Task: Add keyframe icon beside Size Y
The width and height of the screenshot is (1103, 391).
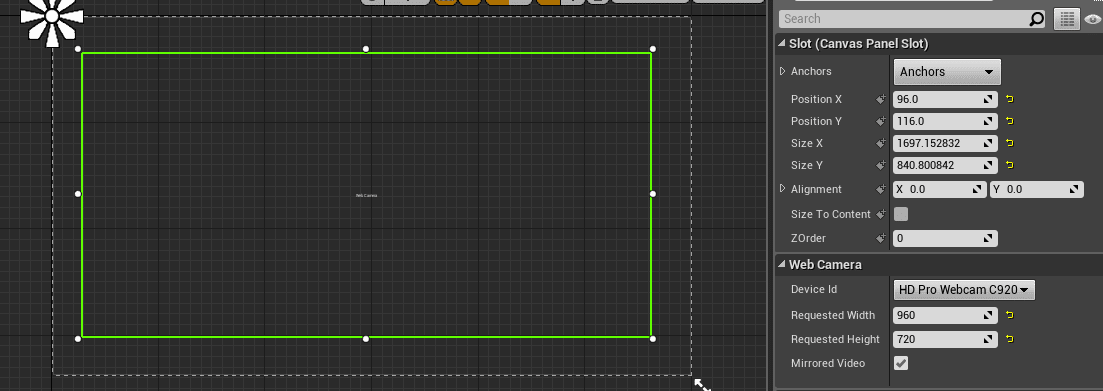Action: (x=881, y=166)
